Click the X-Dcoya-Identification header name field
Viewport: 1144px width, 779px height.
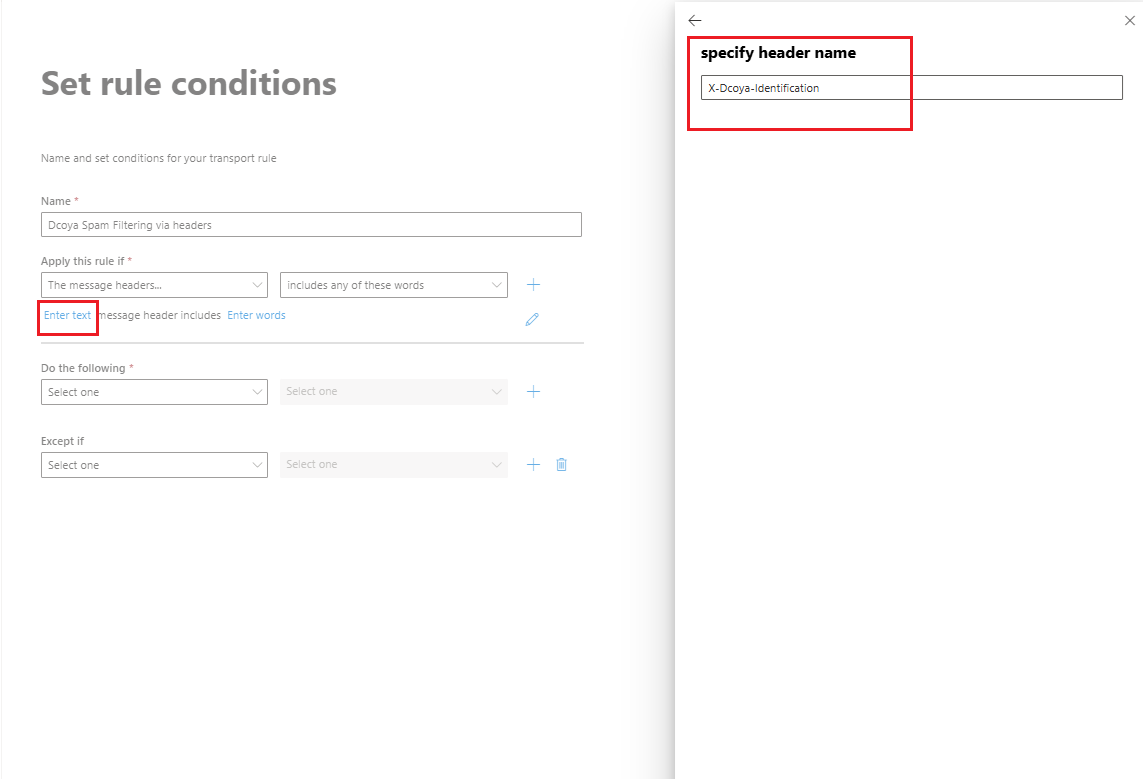(911, 88)
